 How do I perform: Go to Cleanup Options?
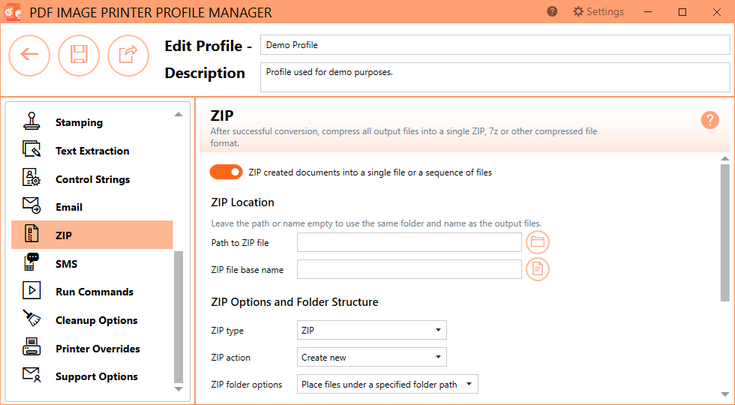pyautogui.click(x=92, y=320)
